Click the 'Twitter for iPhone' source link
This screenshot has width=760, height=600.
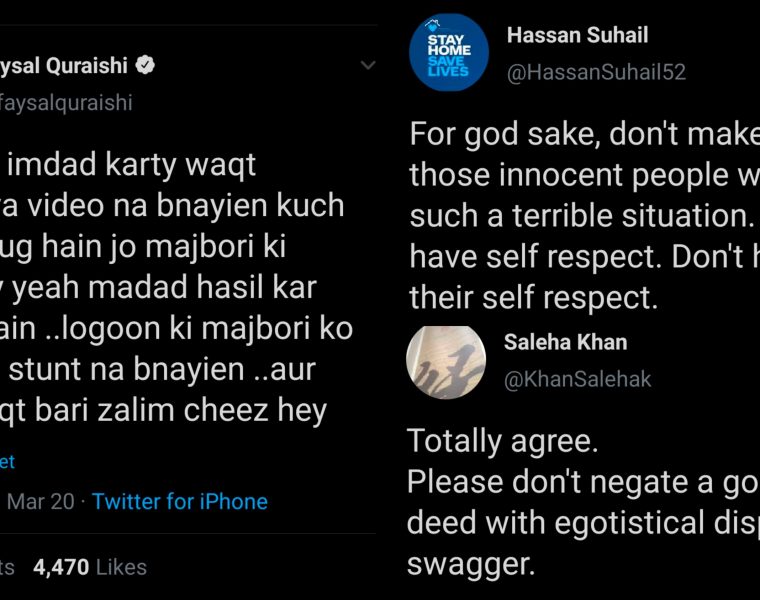pyautogui.click(x=180, y=501)
